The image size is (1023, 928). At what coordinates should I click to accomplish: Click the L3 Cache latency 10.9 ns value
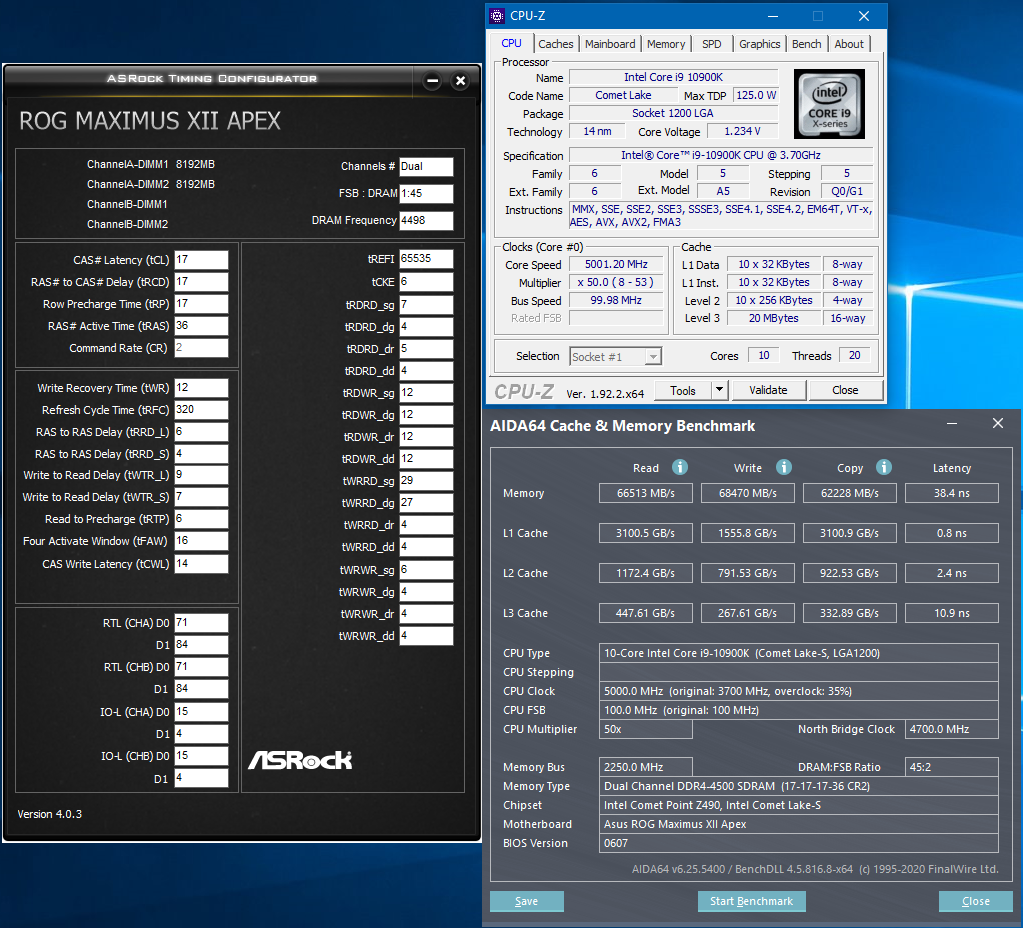tap(952, 613)
